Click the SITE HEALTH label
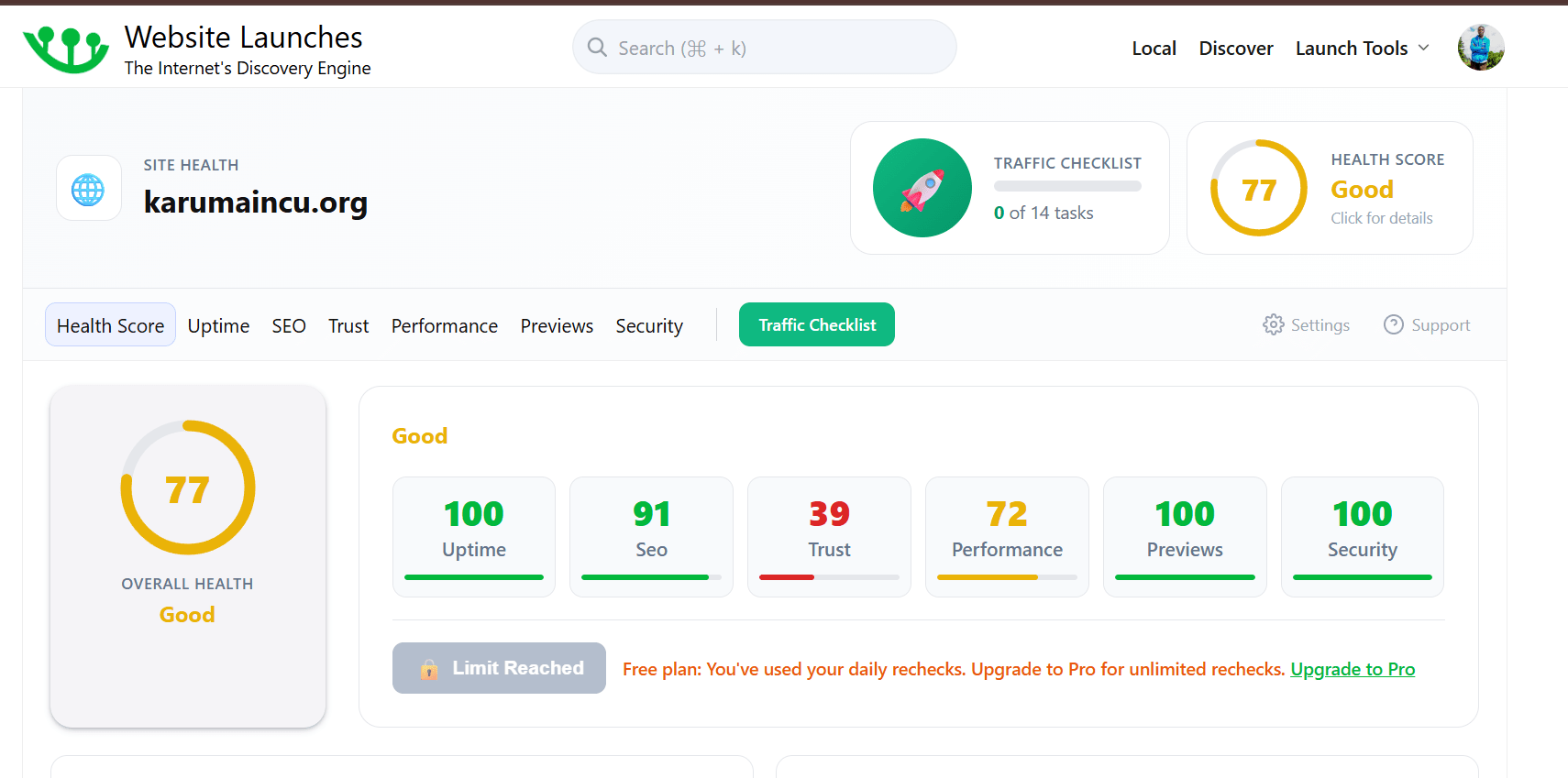This screenshot has height=778, width=1568. [191, 165]
